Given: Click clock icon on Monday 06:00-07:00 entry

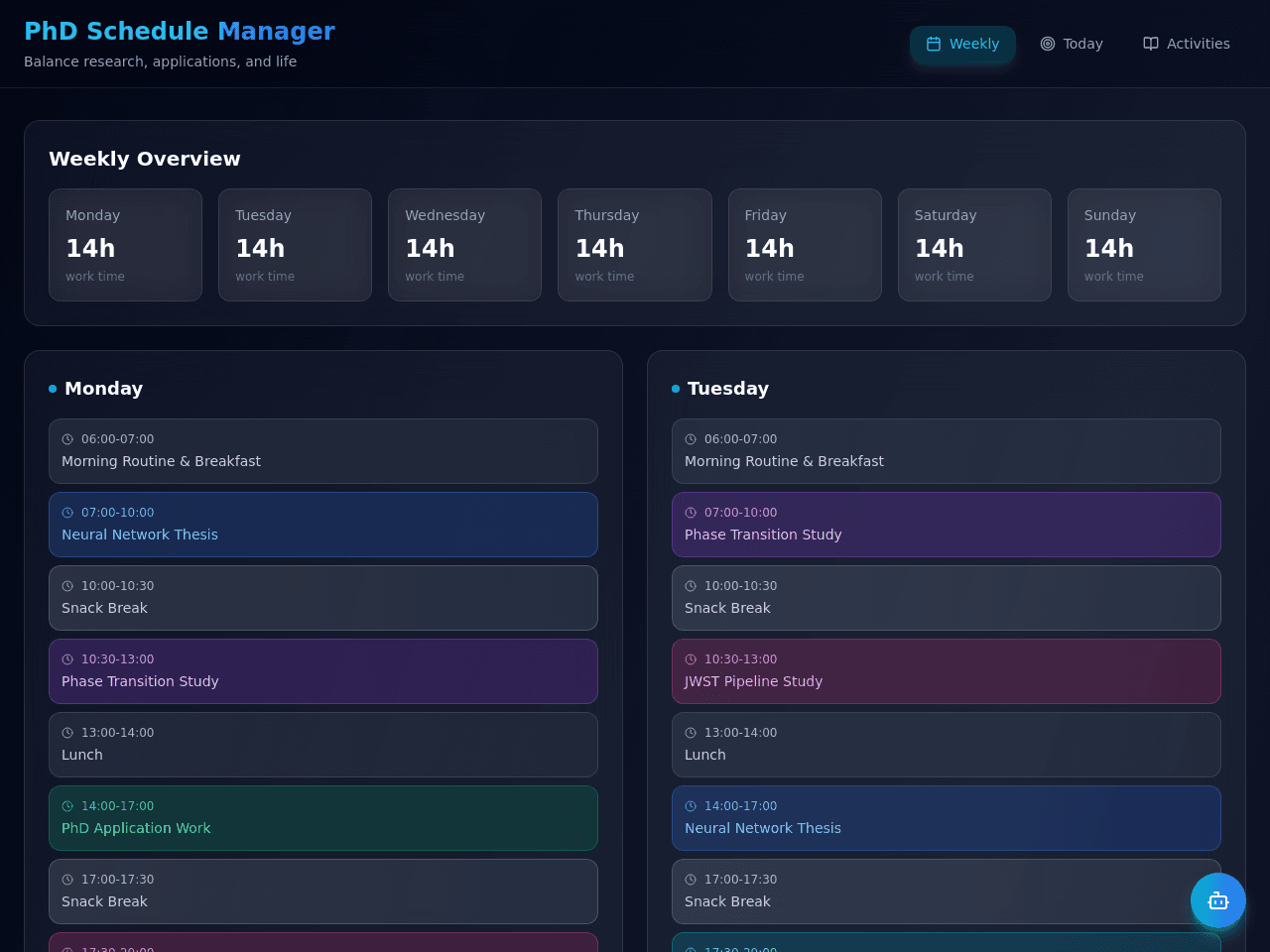Looking at the screenshot, I should tap(67, 439).
